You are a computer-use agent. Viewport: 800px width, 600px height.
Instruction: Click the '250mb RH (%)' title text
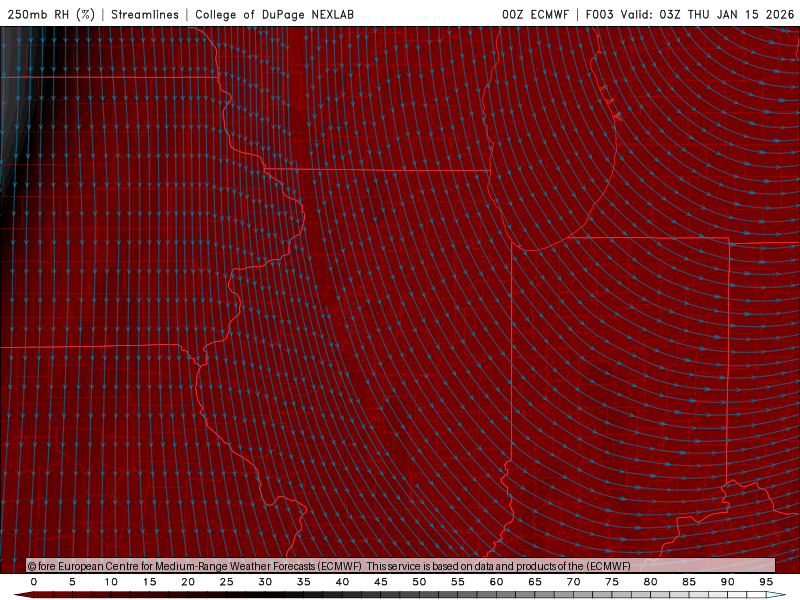tap(51, 14)
